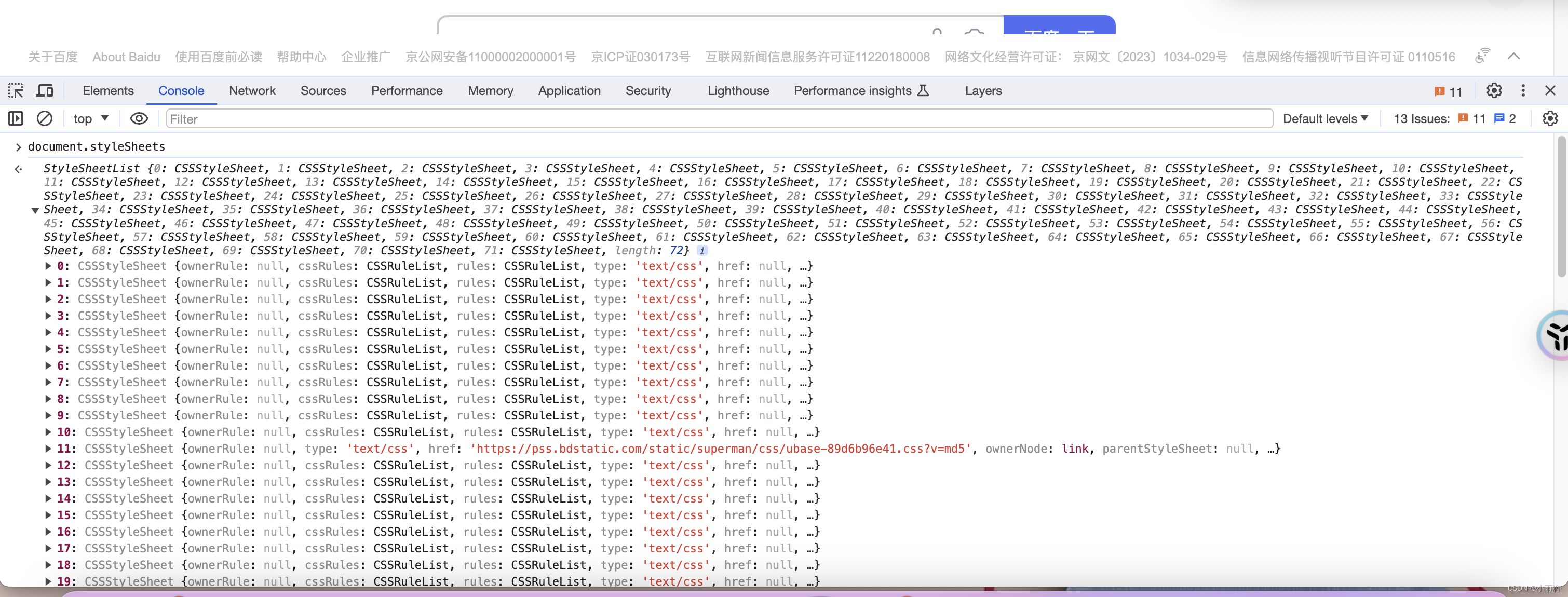Viewport: 1568px width, 597px height.
Task: Open console settings gear beside issues
Action: [x=1550, y=119]
